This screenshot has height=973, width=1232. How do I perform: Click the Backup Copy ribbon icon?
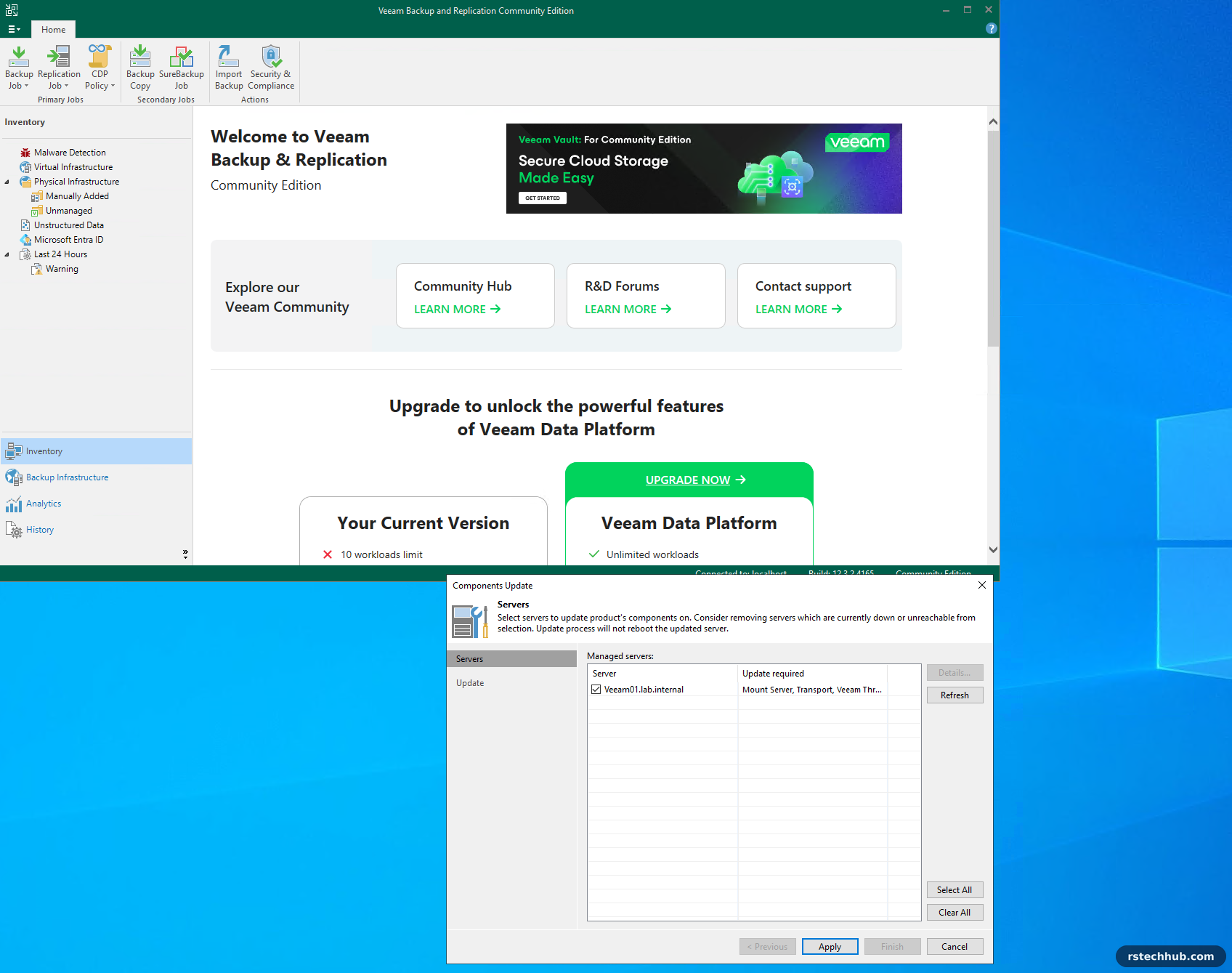point(140,68)
